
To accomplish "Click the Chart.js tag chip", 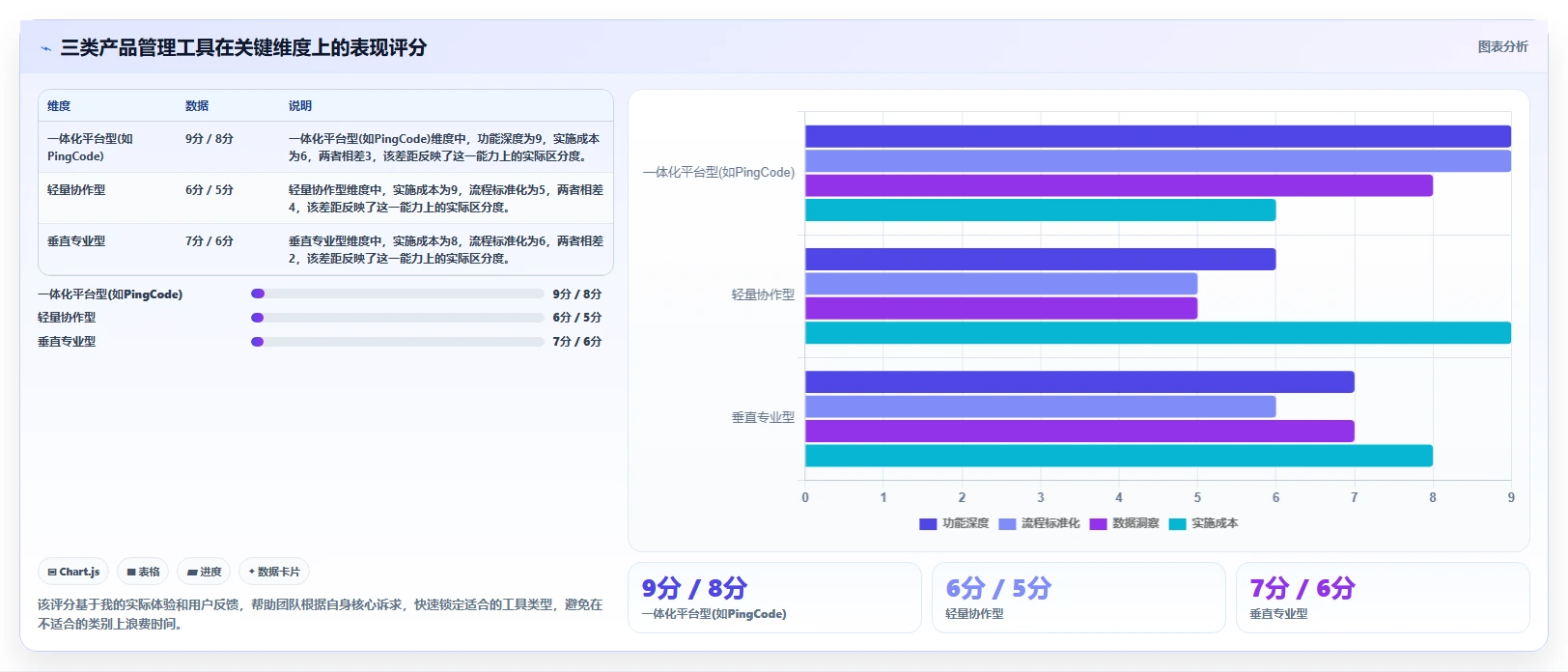I will pyautogui.click(x=73, y=572).
